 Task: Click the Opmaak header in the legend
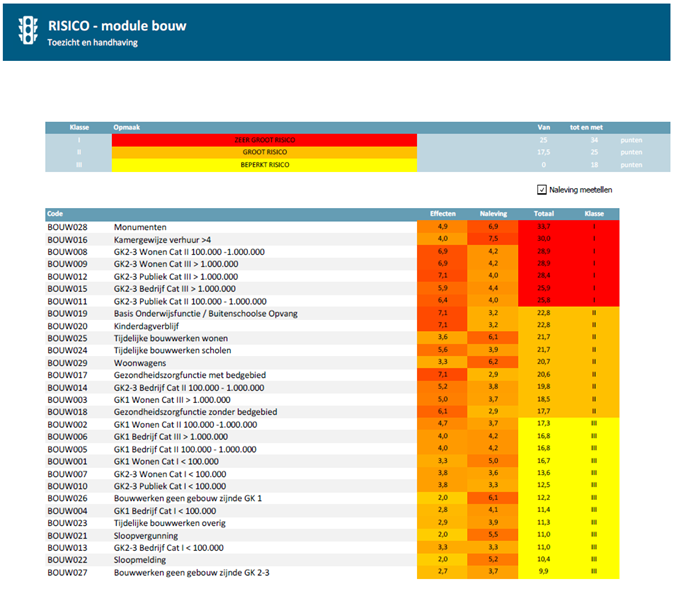[x=126, y=128]
